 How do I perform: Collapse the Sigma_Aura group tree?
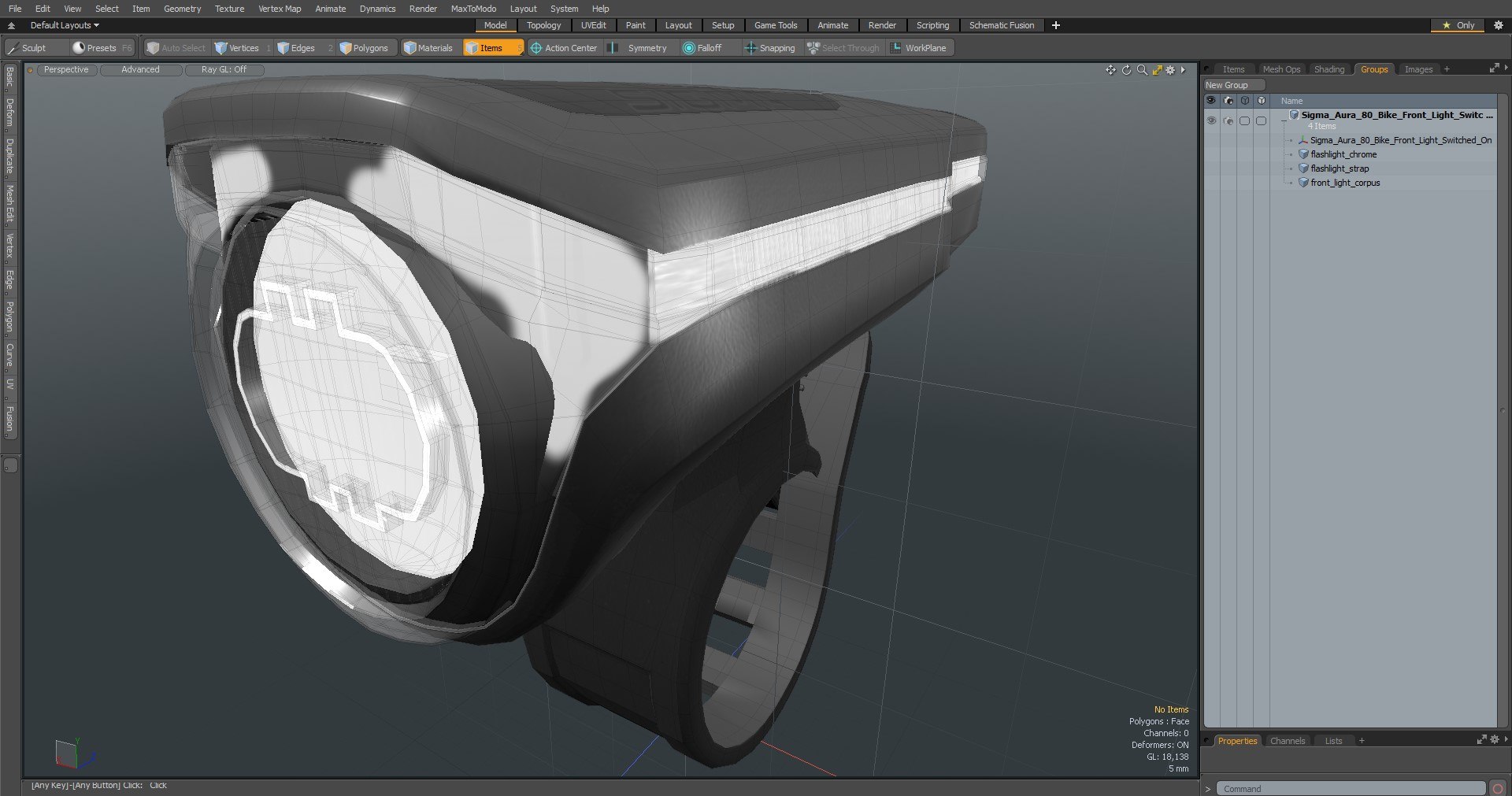pyautogui.click(x=1284, y=120)
